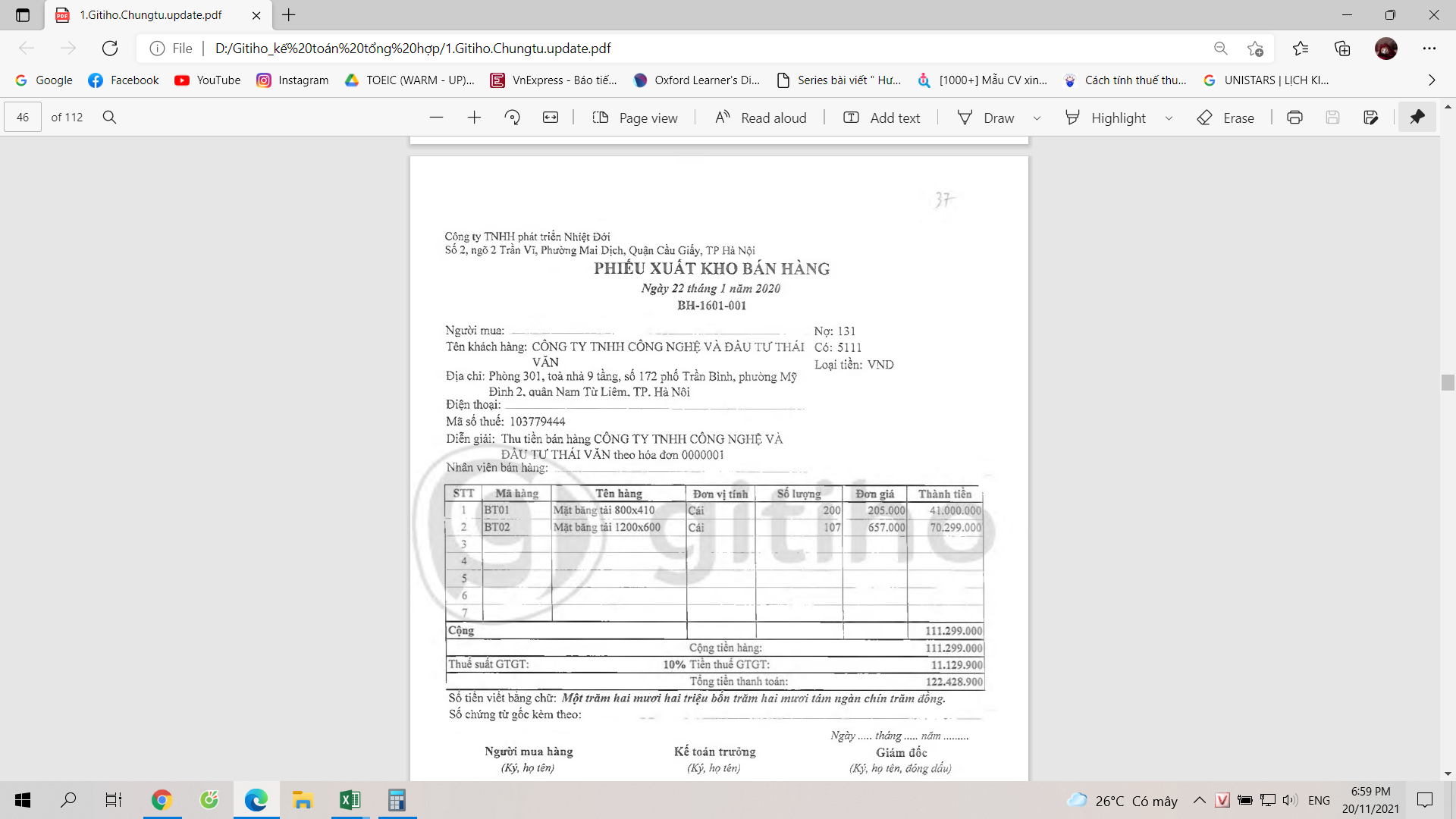Toggle the Erase tool

(1225, 118)
